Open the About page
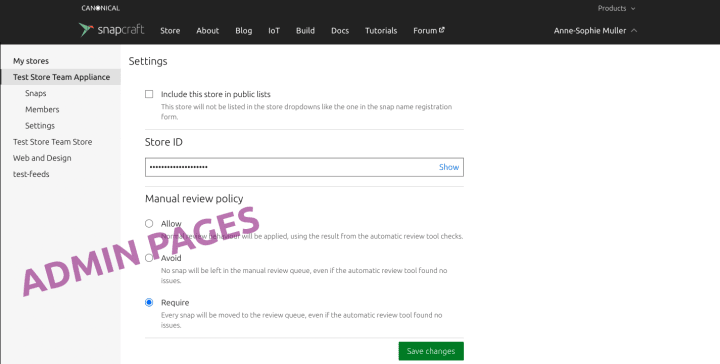720x364 pixels. 208,31
